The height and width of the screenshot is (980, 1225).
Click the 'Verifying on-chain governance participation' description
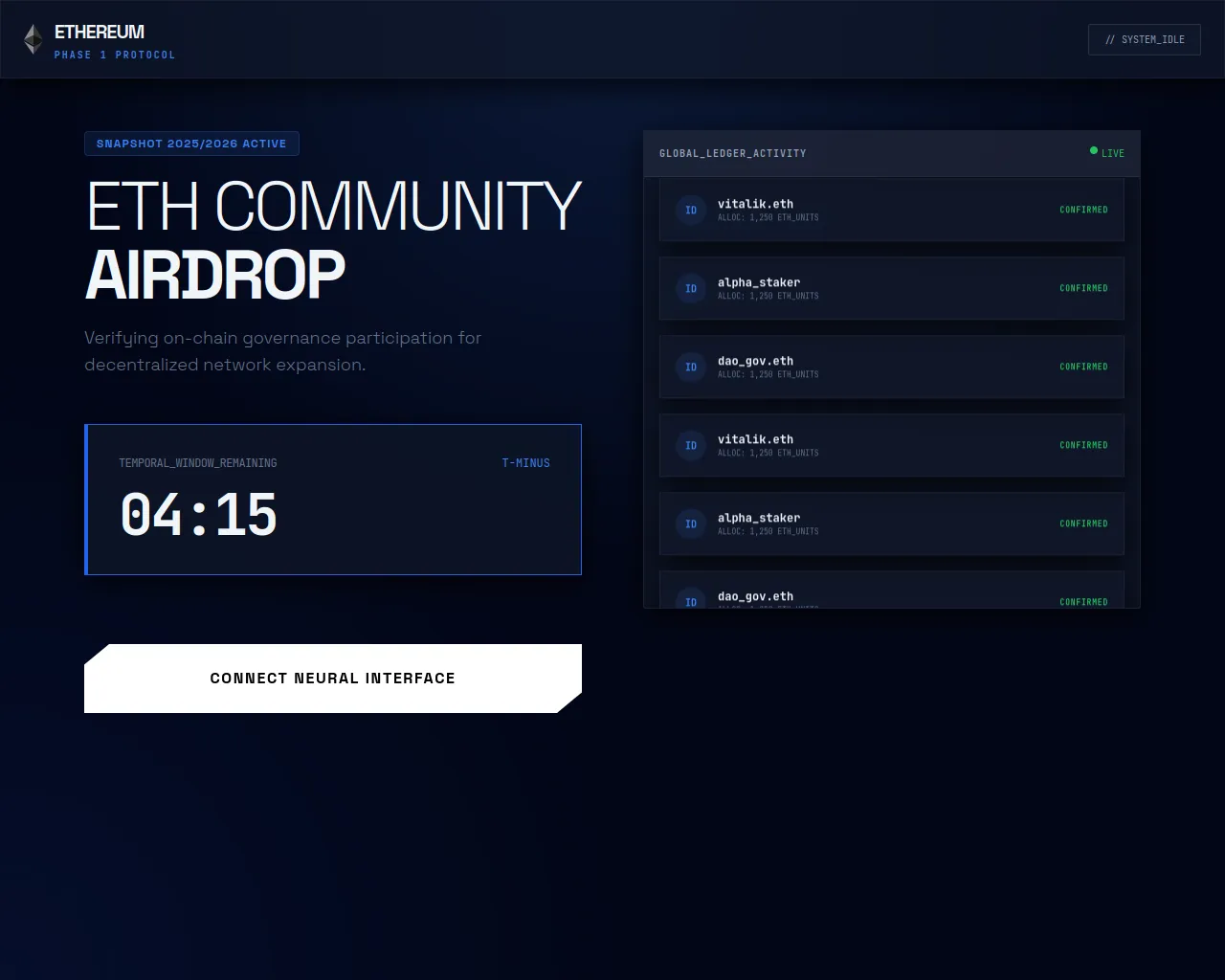coord(282,351)
